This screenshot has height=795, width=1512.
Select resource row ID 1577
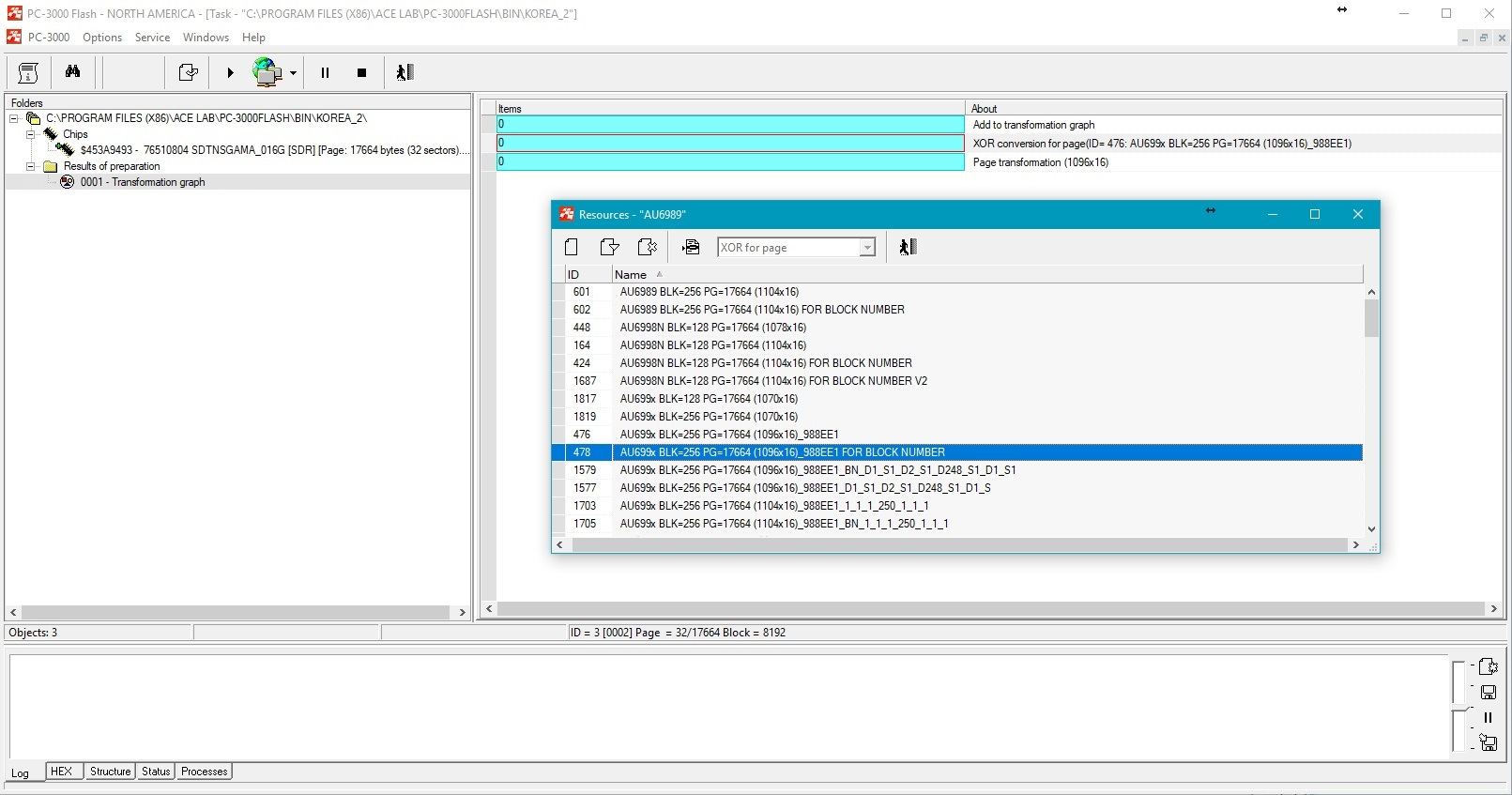(957, 488)
